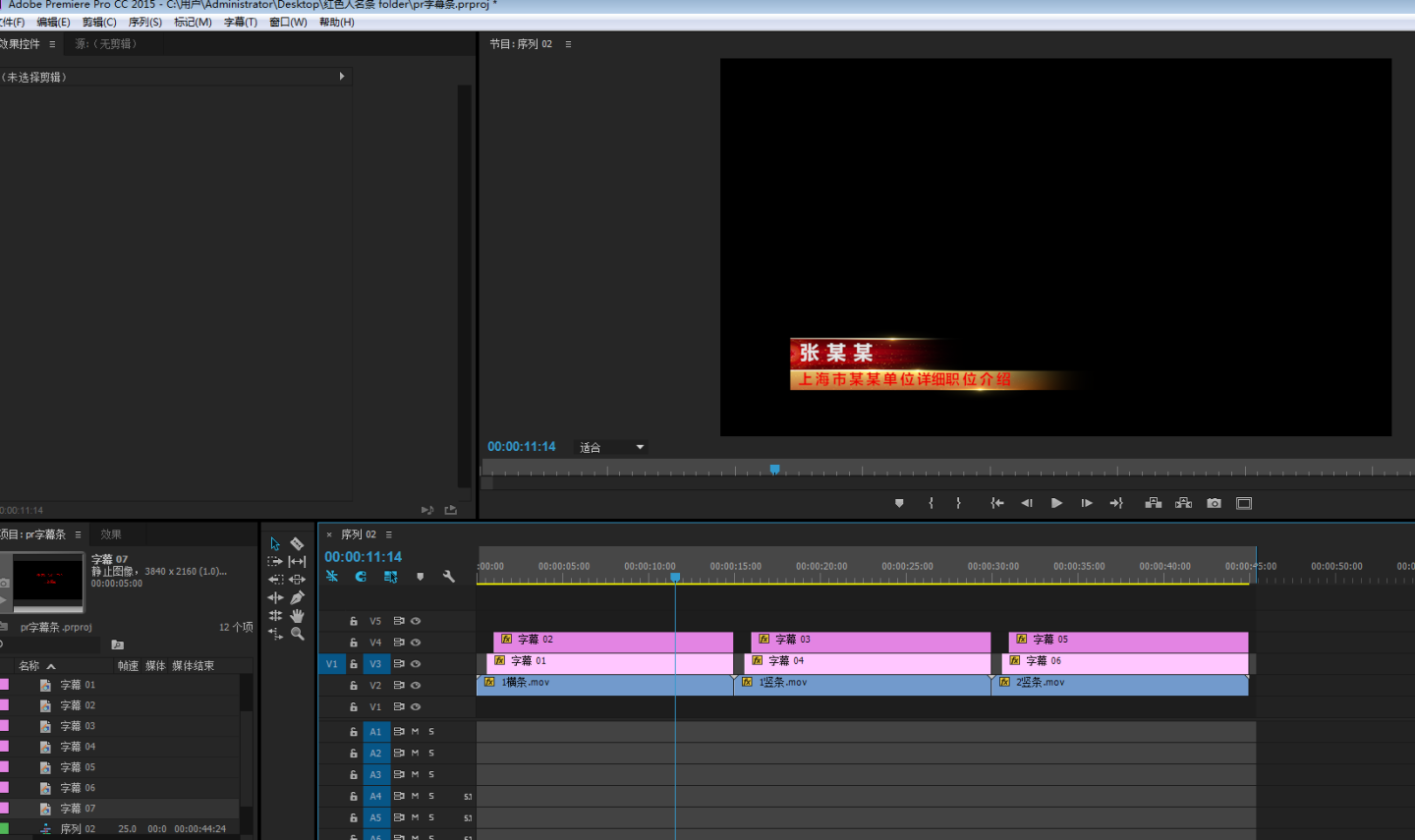Click Go to In point button

(x=997, y=503)
